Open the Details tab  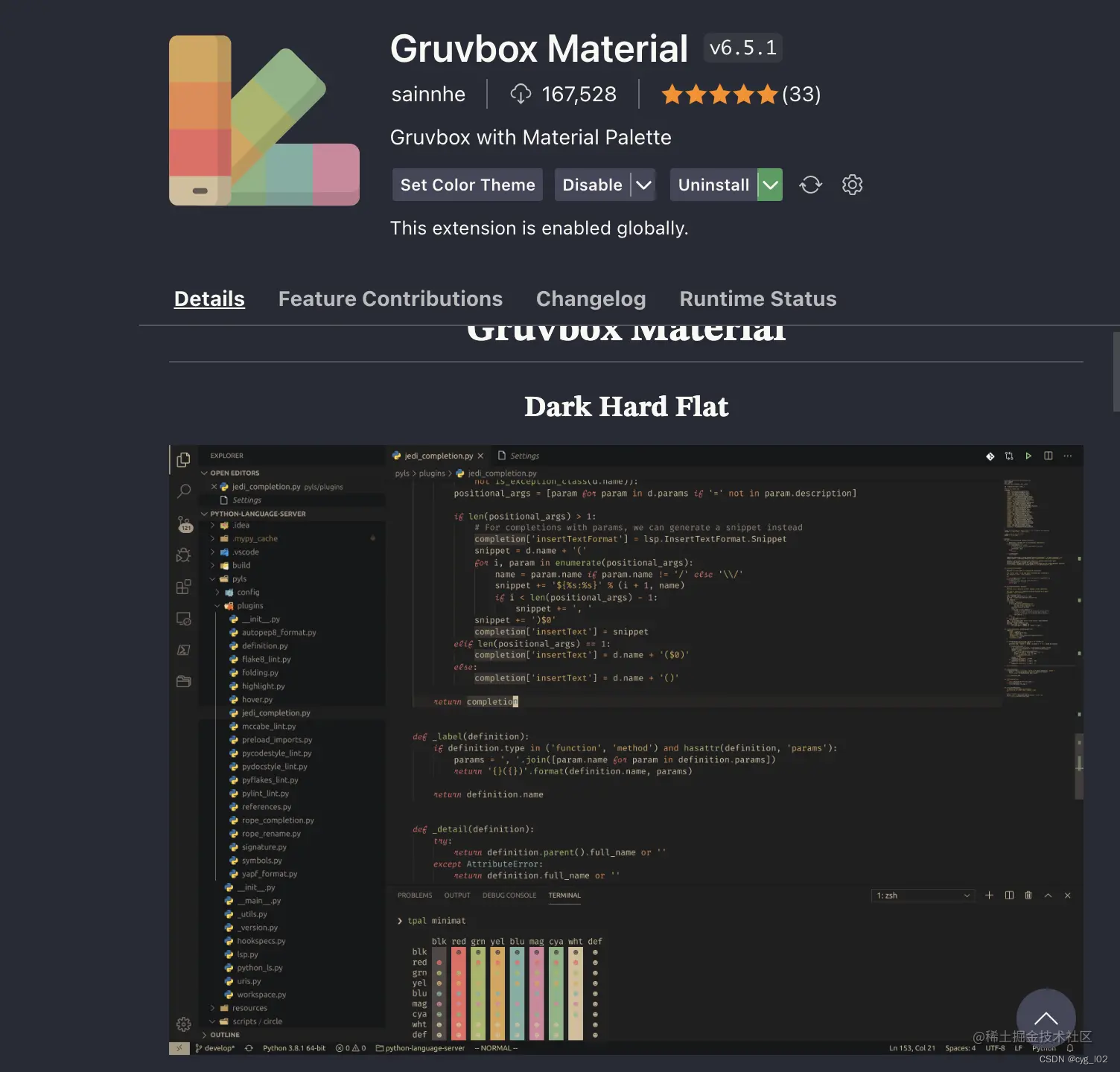tap(209, 299)
